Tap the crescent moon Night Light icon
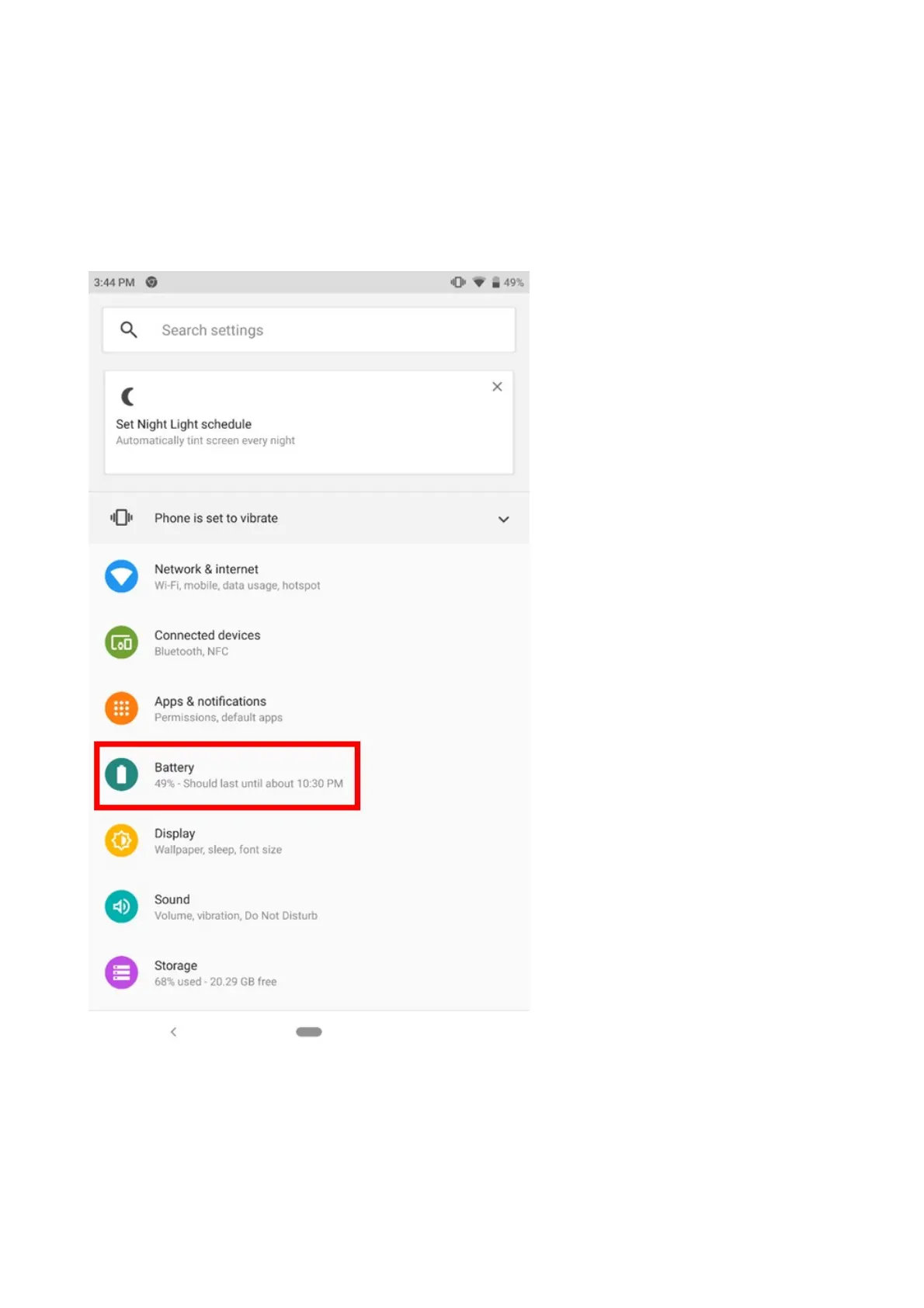Image resolution: width=924 pixels, height=1308 pixels. pos(128,397)
